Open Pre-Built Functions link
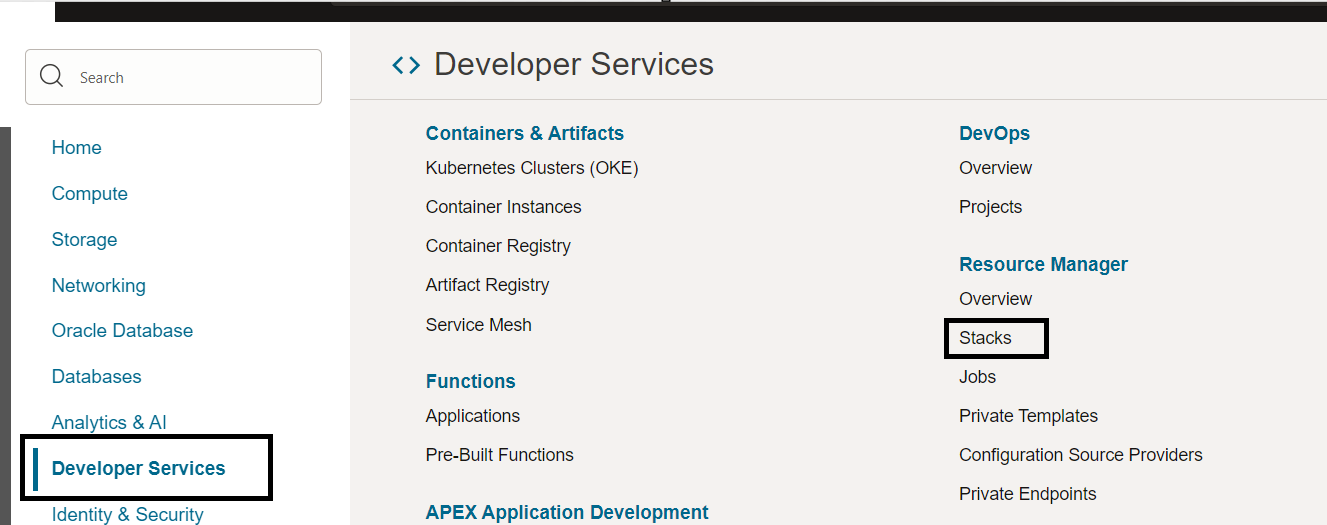This screenshot has width=1327, height=525. 500,455
